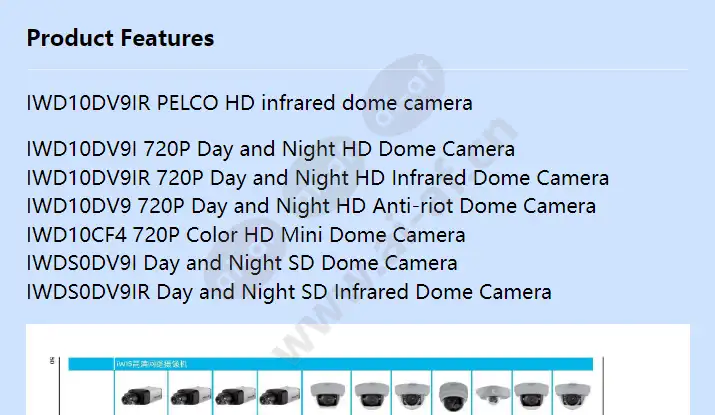Click the tall dark-lens dome camera image
This screenshot has width=715, height=415.
[452, 397]
